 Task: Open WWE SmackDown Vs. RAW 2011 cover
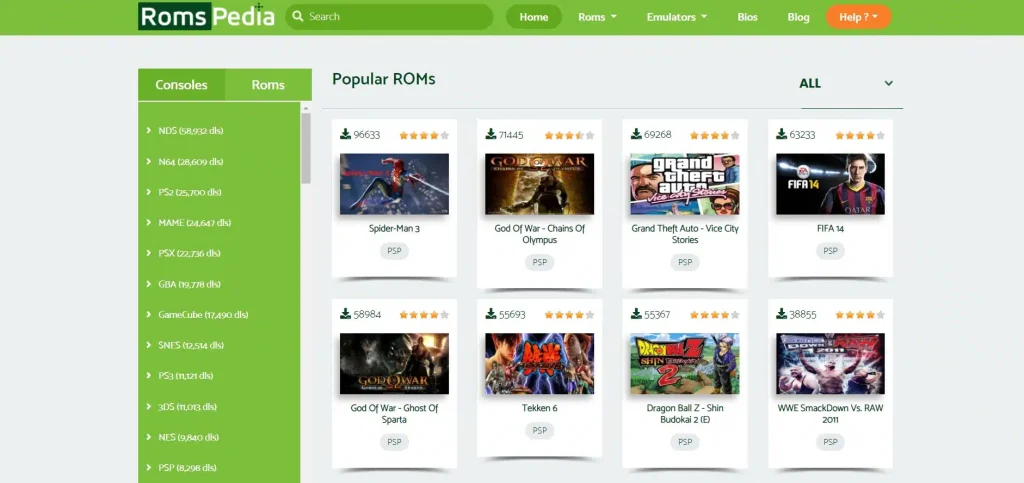pos(830,364)
